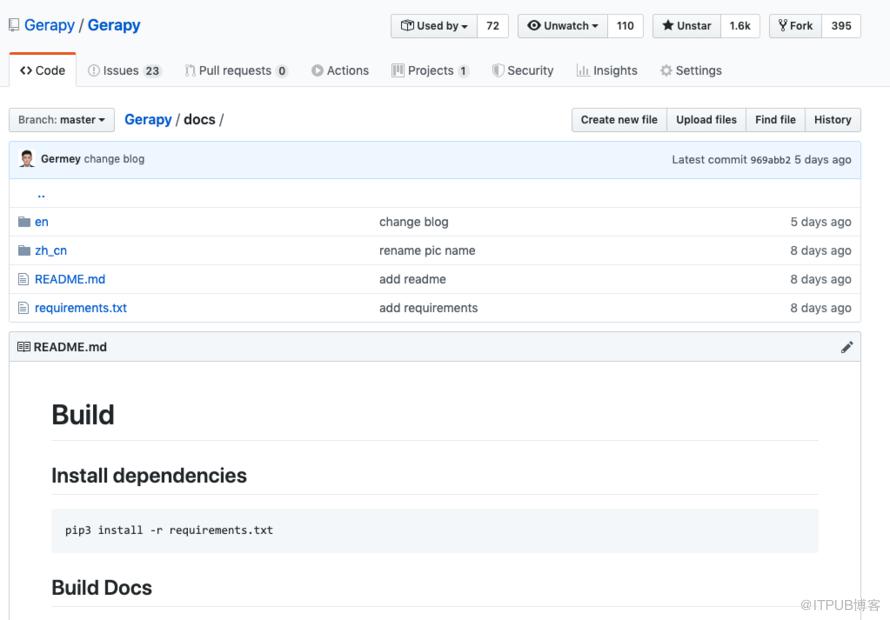The image size is (890, 620).
Task: Click the file icon next to README.md row
Action: pyautogui.click(x=23, y=279)
